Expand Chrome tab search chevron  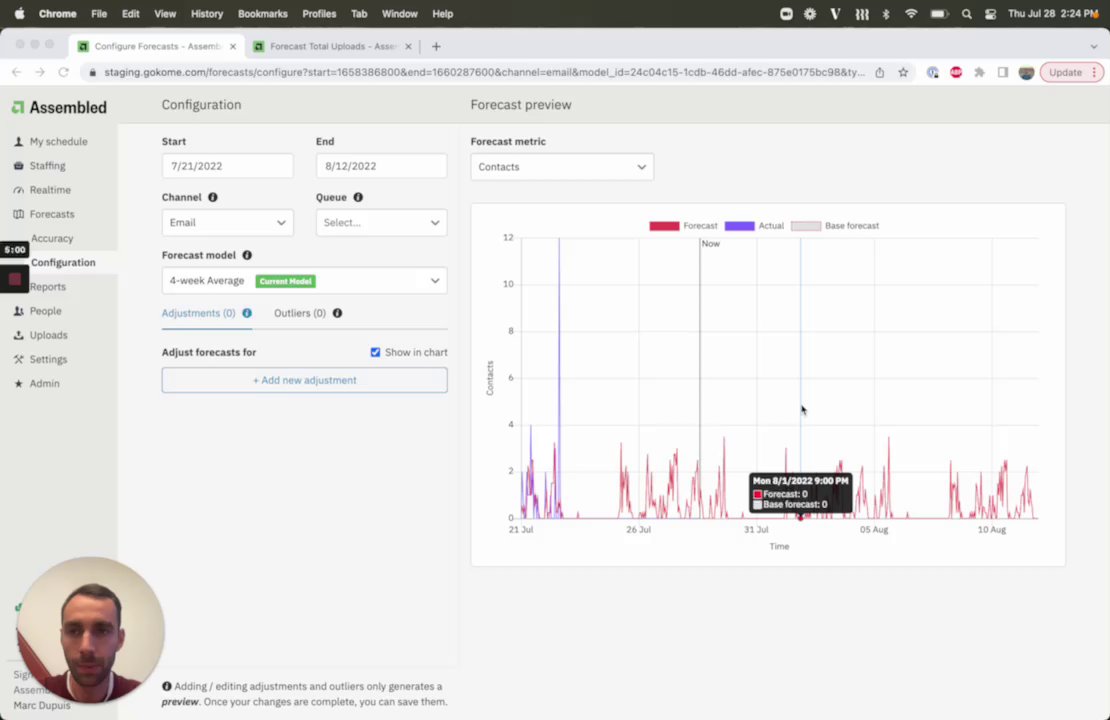(x=1094, y=47)
